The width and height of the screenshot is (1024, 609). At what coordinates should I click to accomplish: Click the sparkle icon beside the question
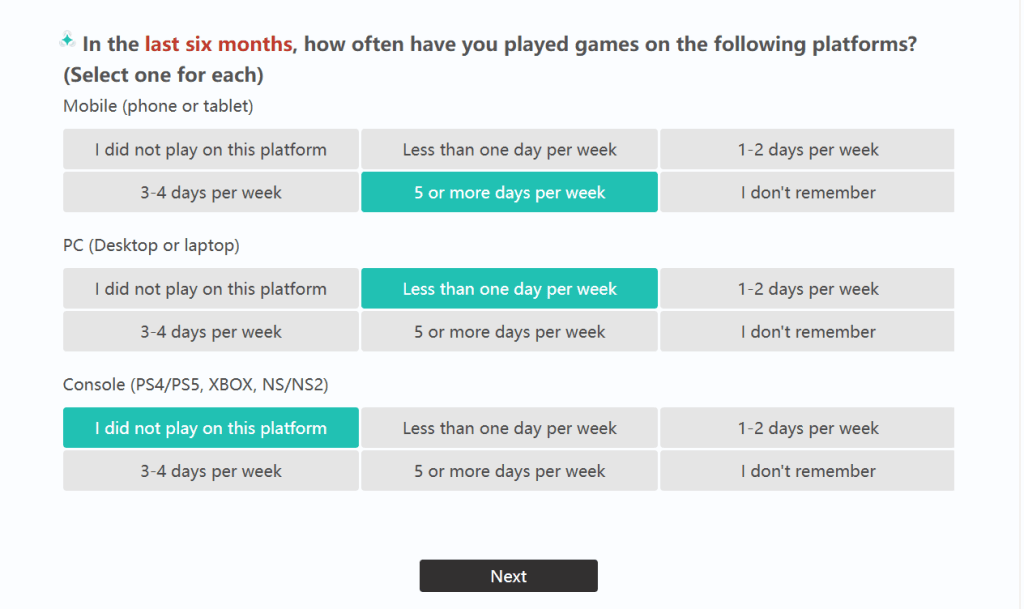pos(67,40)
